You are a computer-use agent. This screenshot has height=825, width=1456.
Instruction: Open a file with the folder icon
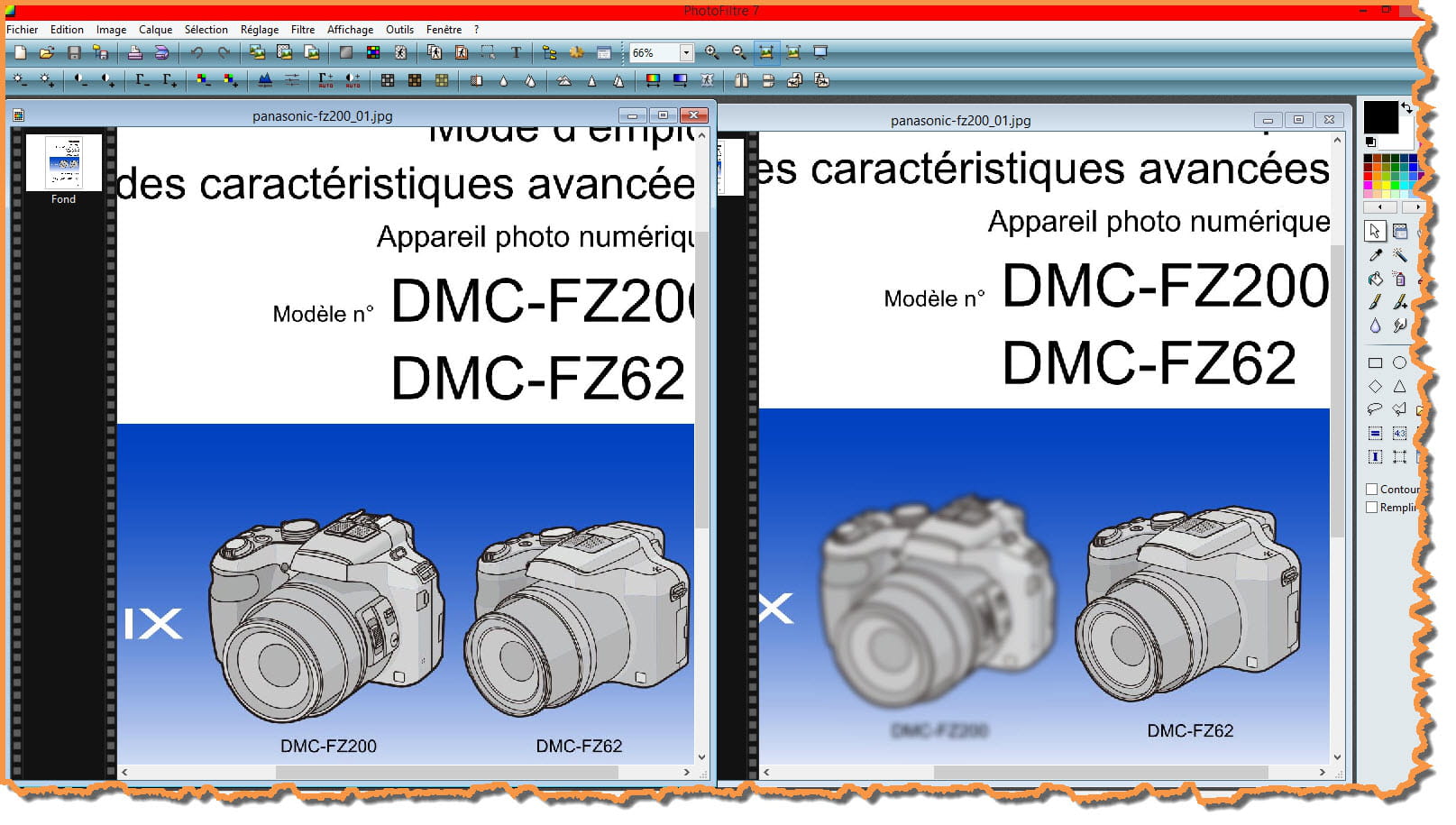pos(47,53)
